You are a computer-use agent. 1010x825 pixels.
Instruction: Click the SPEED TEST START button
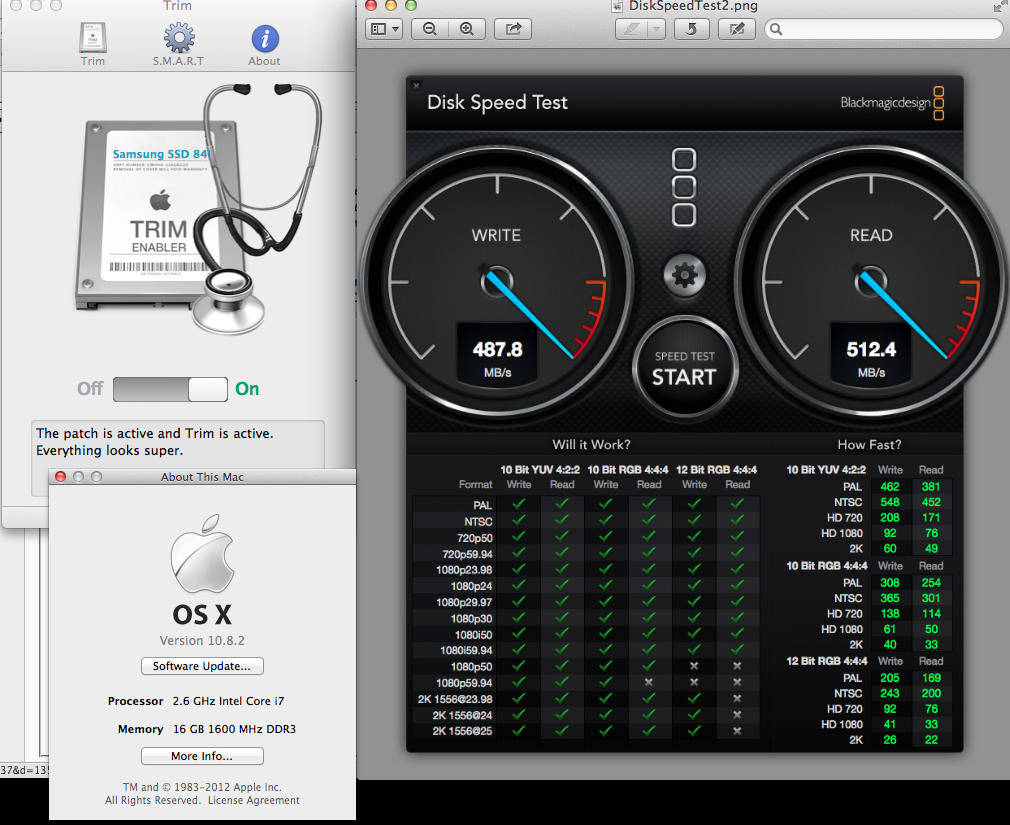tap(684, 368)
